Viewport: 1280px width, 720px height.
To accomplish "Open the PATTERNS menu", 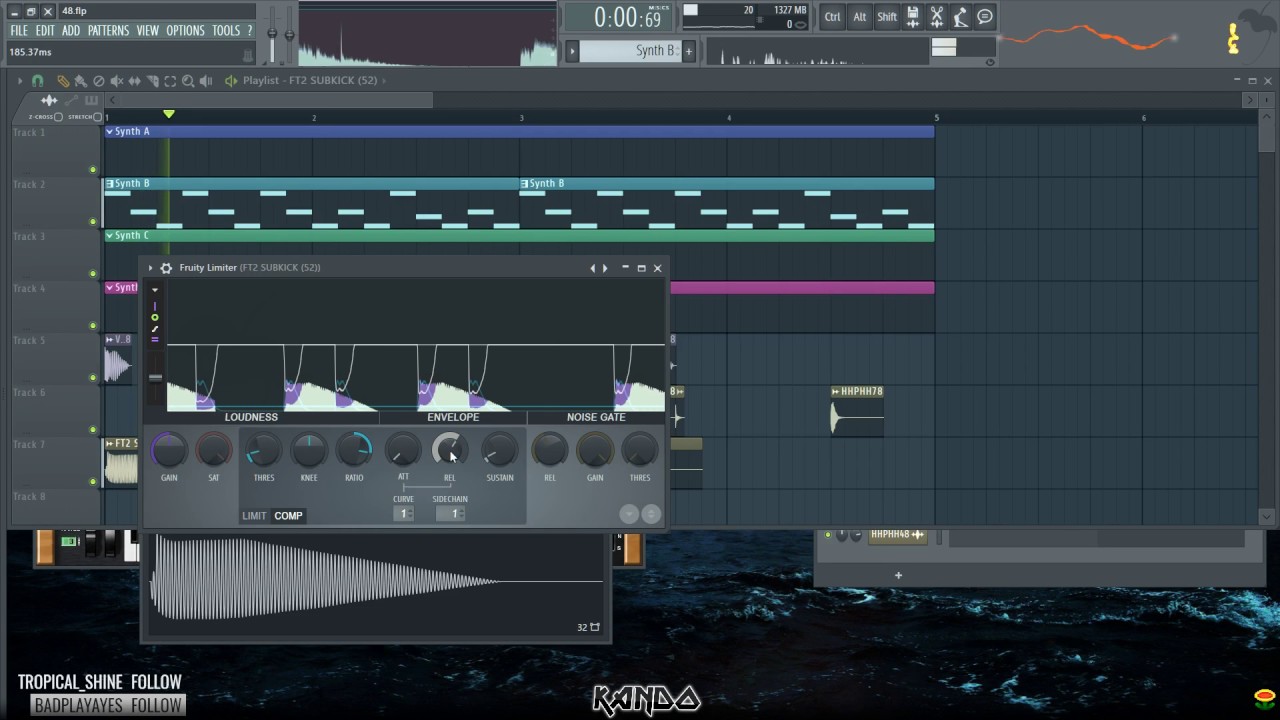I will point(108,31).
